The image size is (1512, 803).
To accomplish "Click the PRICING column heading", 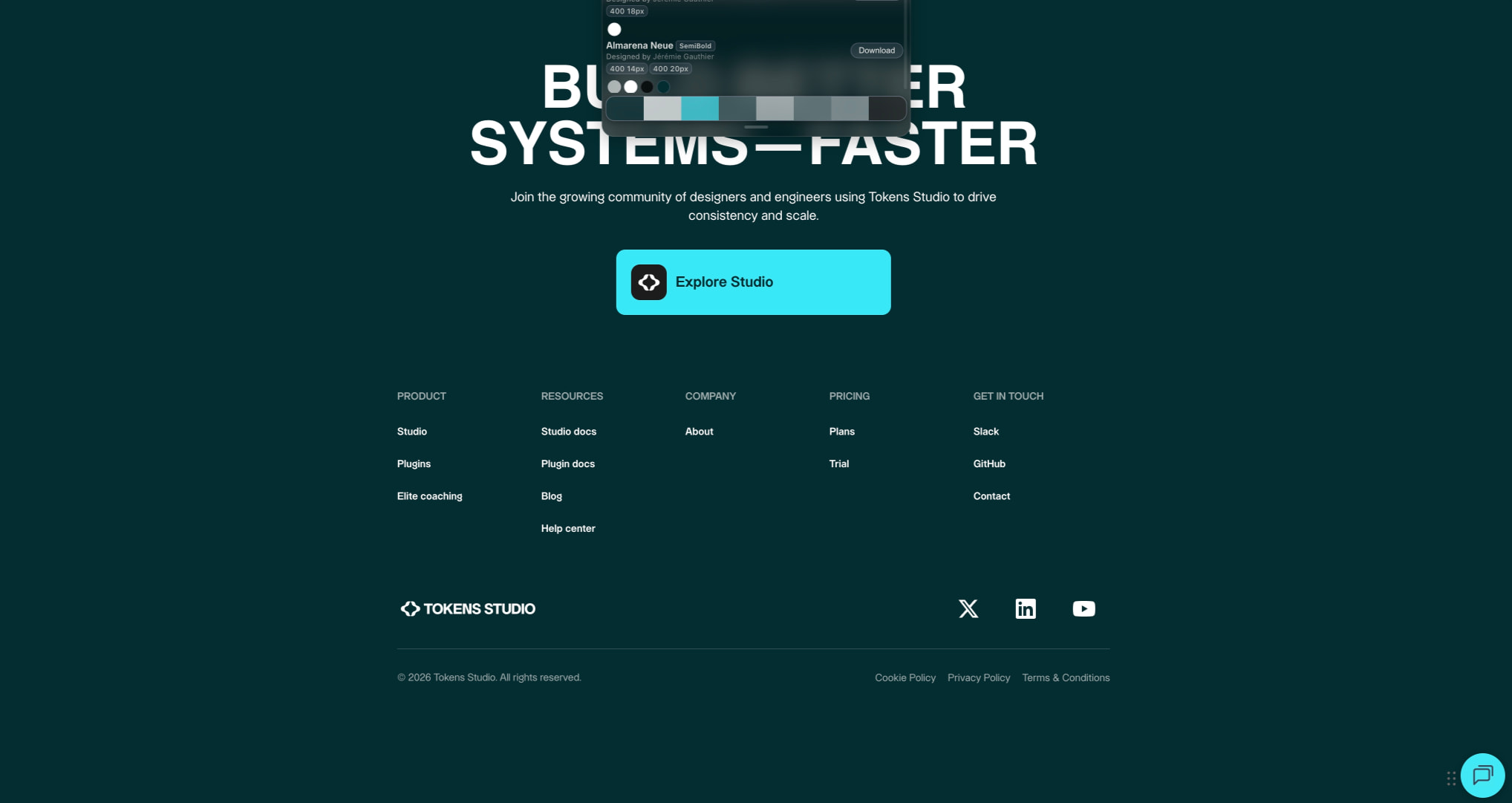I will [850, 396].
